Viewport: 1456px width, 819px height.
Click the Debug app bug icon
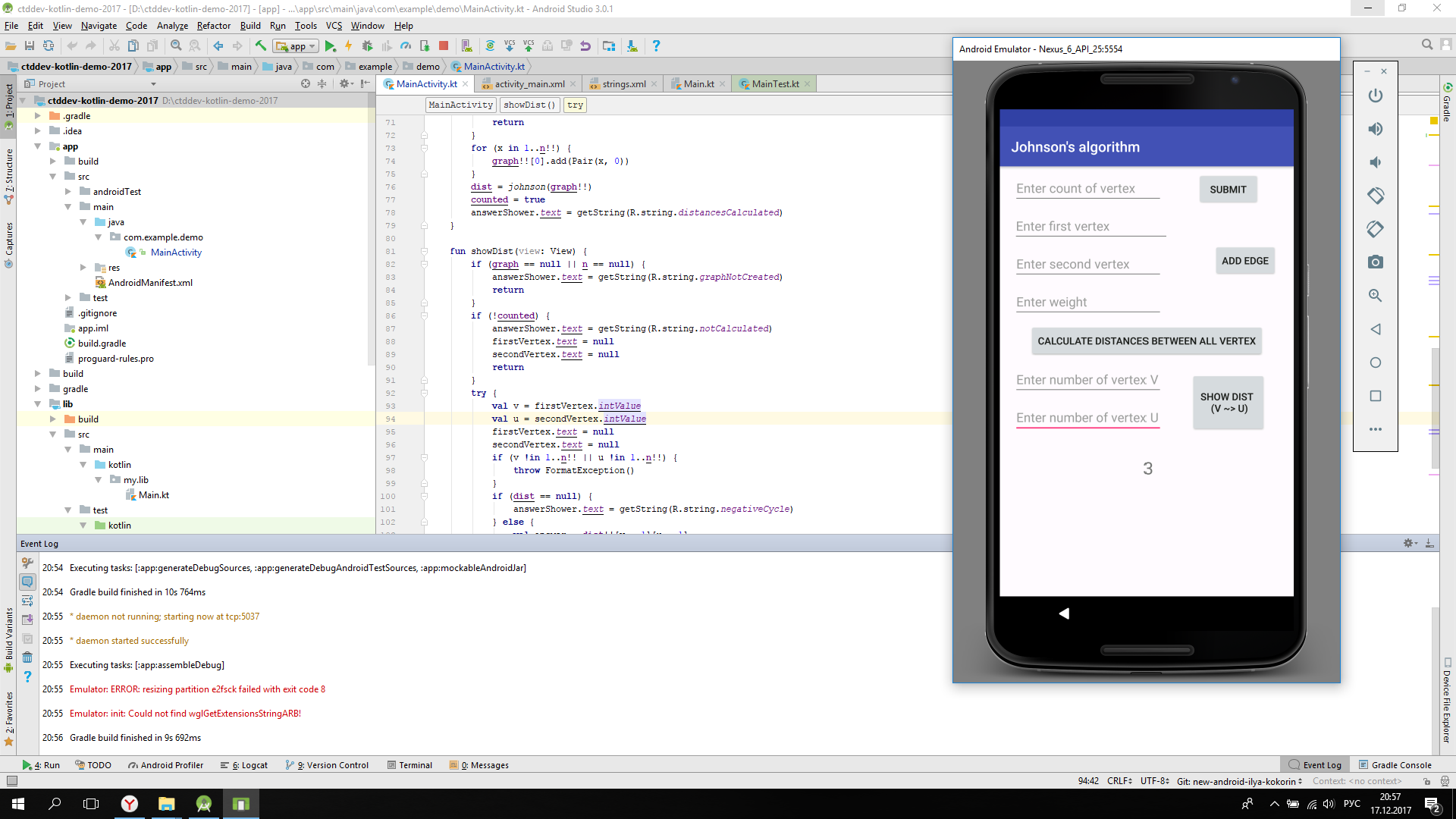coord(367,46)
